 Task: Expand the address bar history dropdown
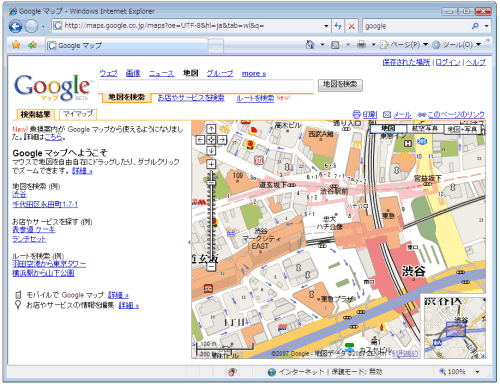(326, 26)
